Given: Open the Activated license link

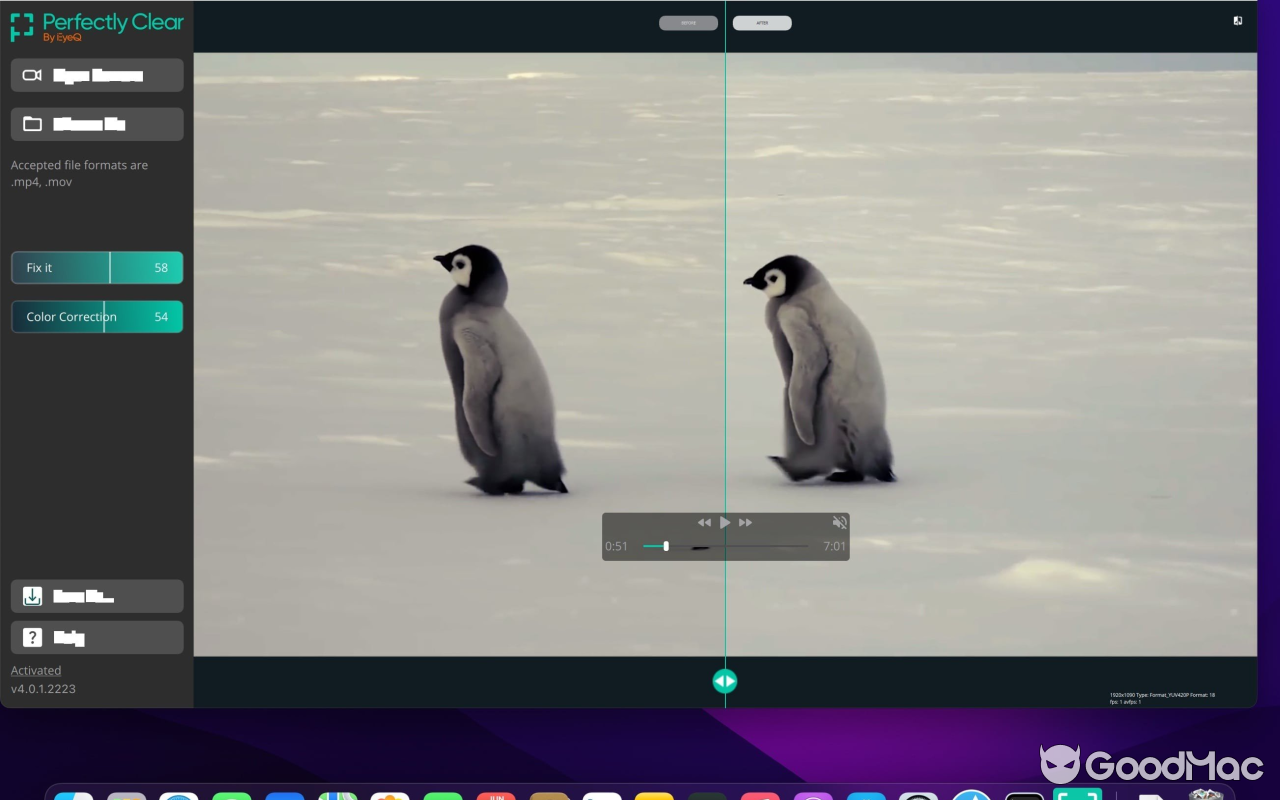Looking at the screenshot, I should click(x=36, y=670).
